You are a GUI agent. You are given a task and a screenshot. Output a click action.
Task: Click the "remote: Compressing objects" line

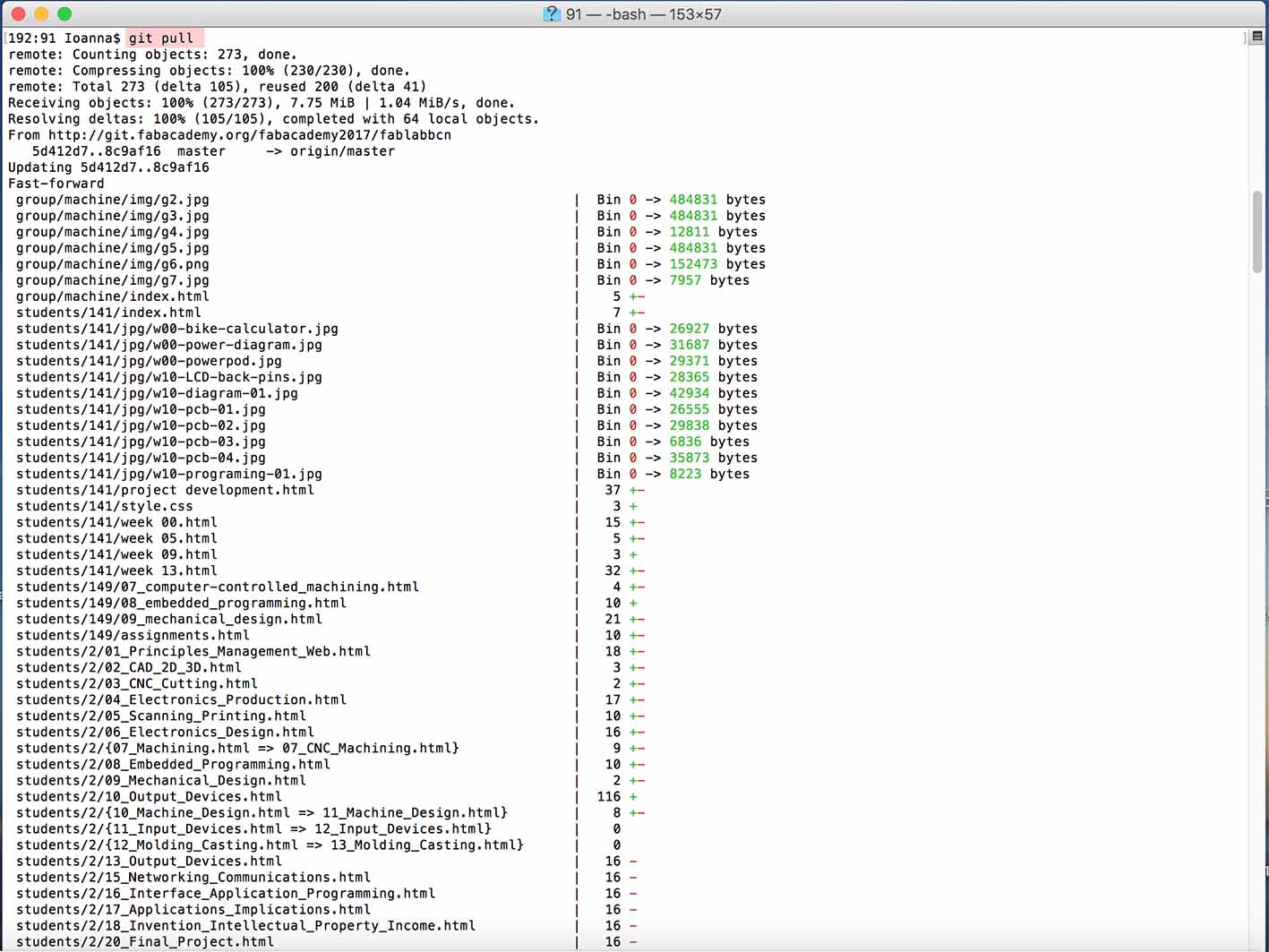tap(209, 70)
